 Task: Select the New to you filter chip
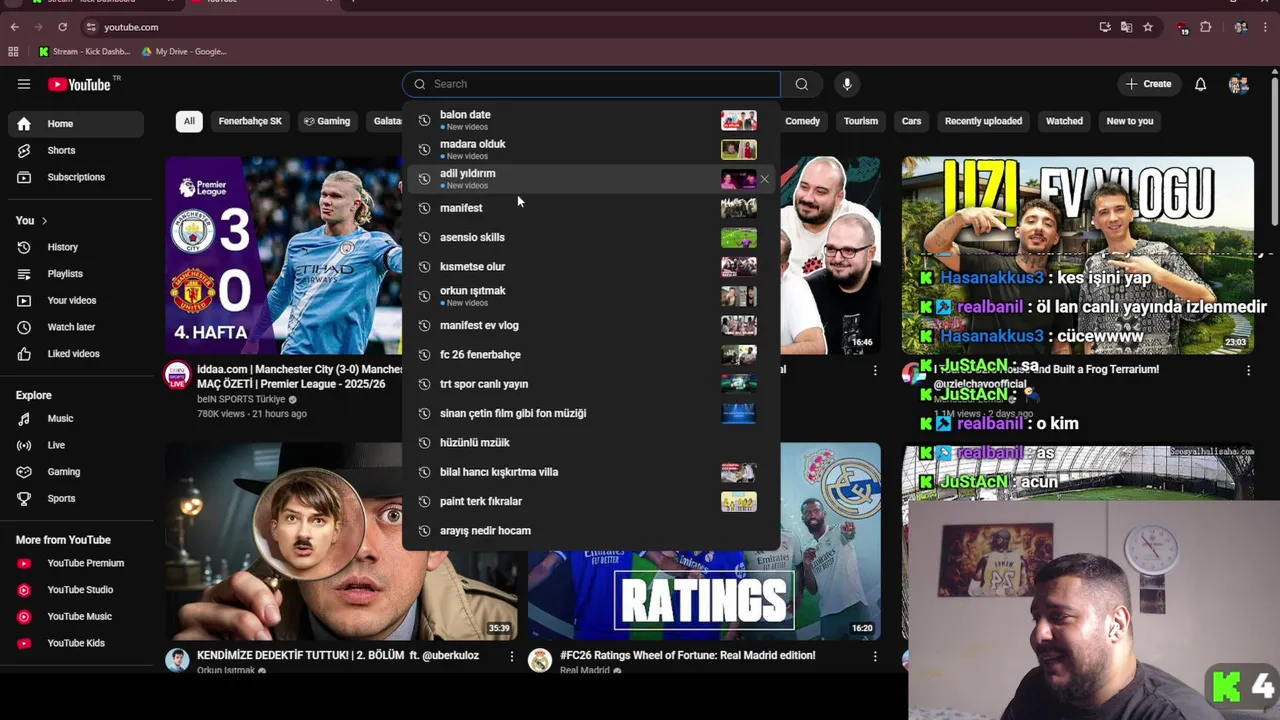pyautogui.click(x=1130, y=121)
